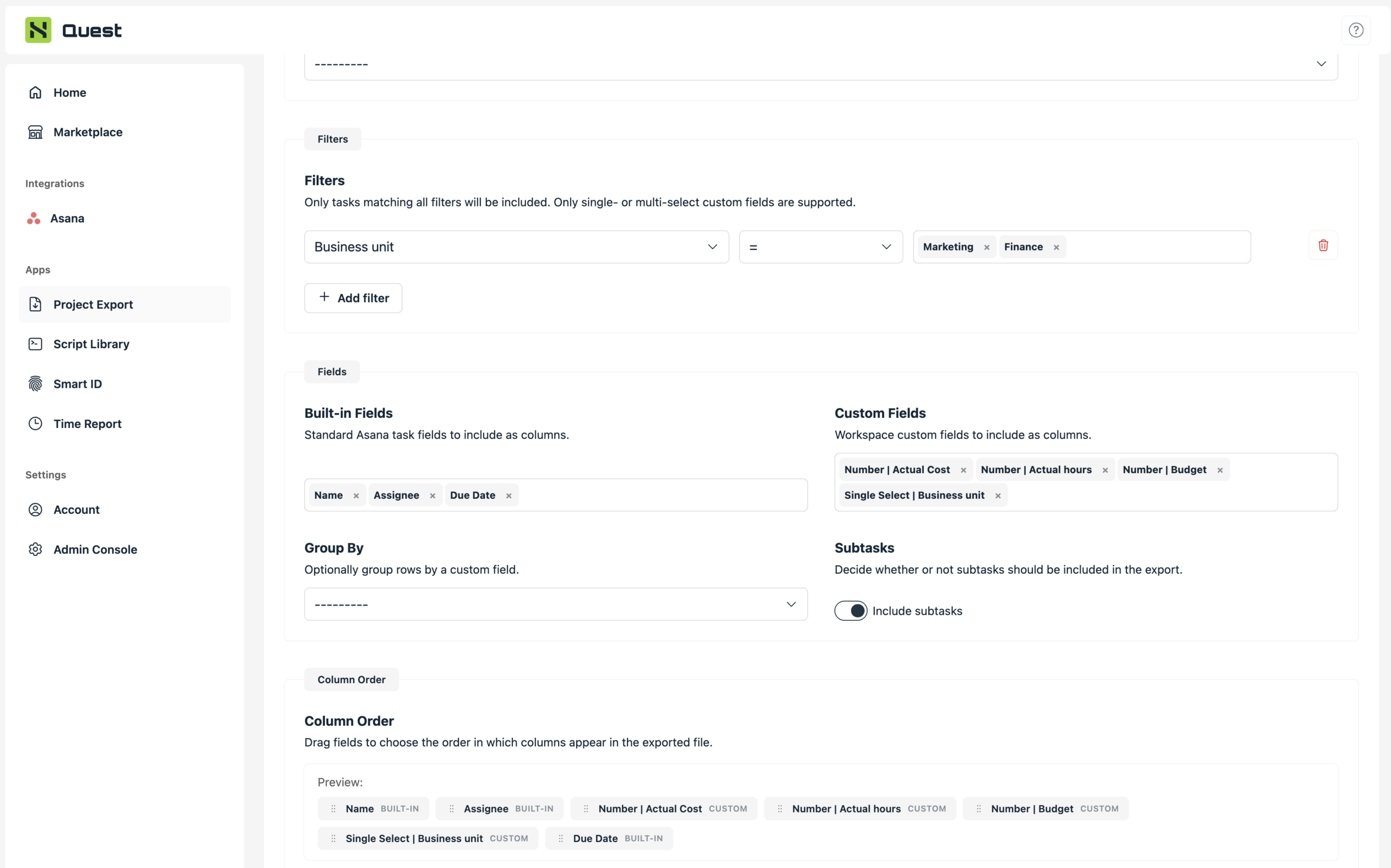Viewport: 1391px width, 868px height.
Task: Click the Time Report clock icon
Action: [36, 424]
